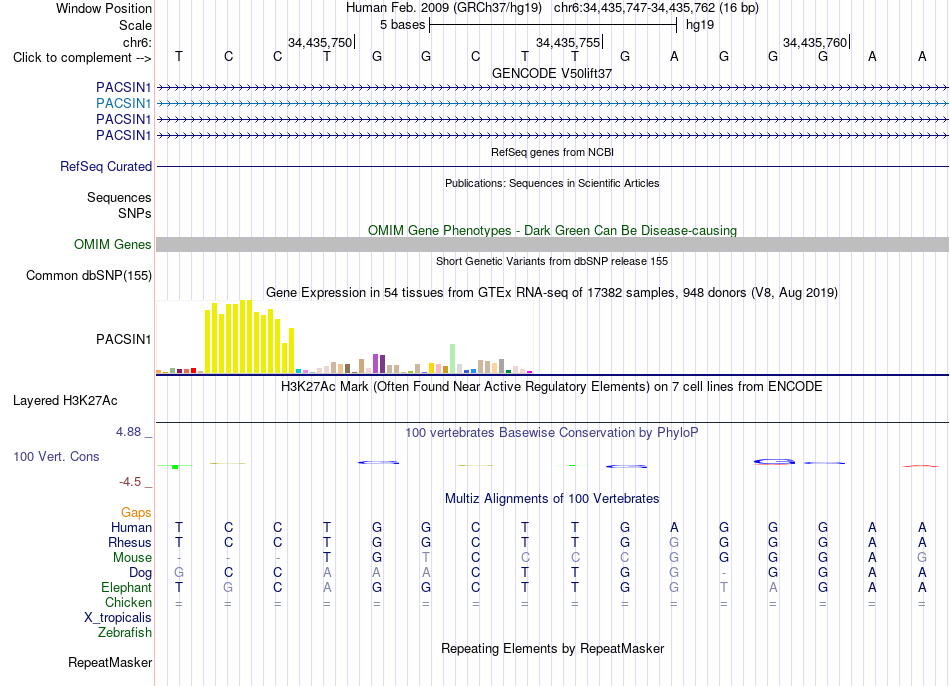Viewport: 950px width, 686px height.
Task: Click the hg19 text beside the scale bar
Action: point(700,25)
